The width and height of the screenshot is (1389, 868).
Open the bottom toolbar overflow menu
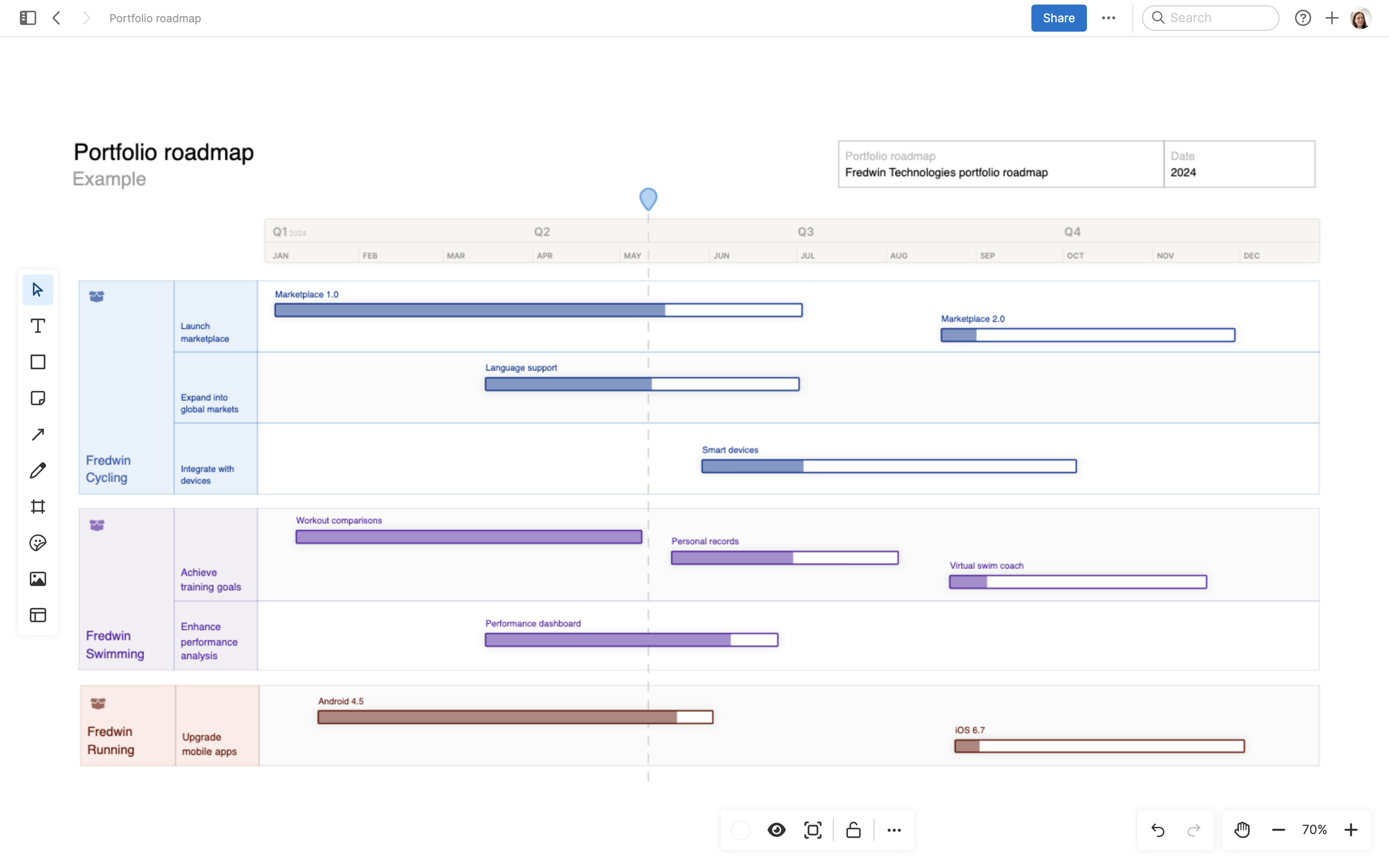click(893, 830)
